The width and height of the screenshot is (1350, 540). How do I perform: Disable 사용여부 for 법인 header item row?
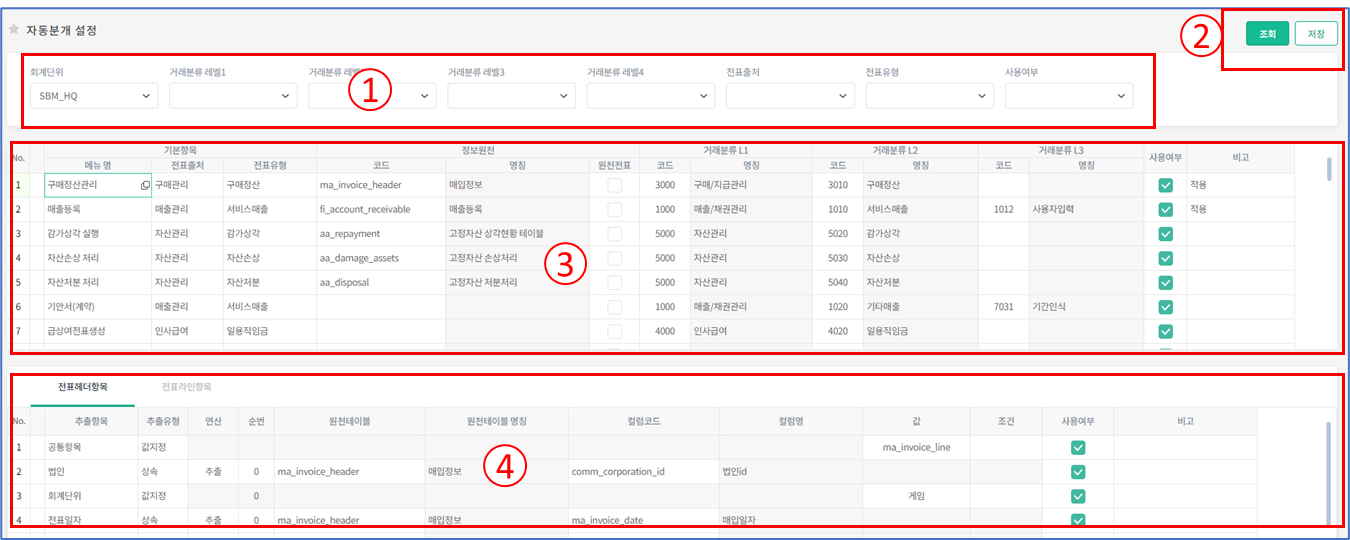[1077, 472]
